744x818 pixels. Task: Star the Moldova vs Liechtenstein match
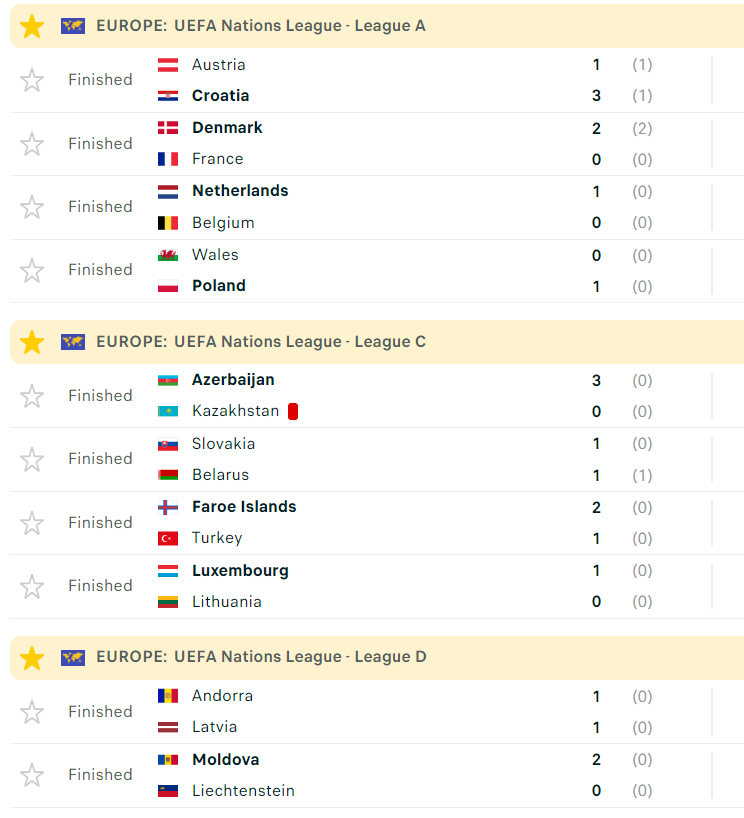32,775
